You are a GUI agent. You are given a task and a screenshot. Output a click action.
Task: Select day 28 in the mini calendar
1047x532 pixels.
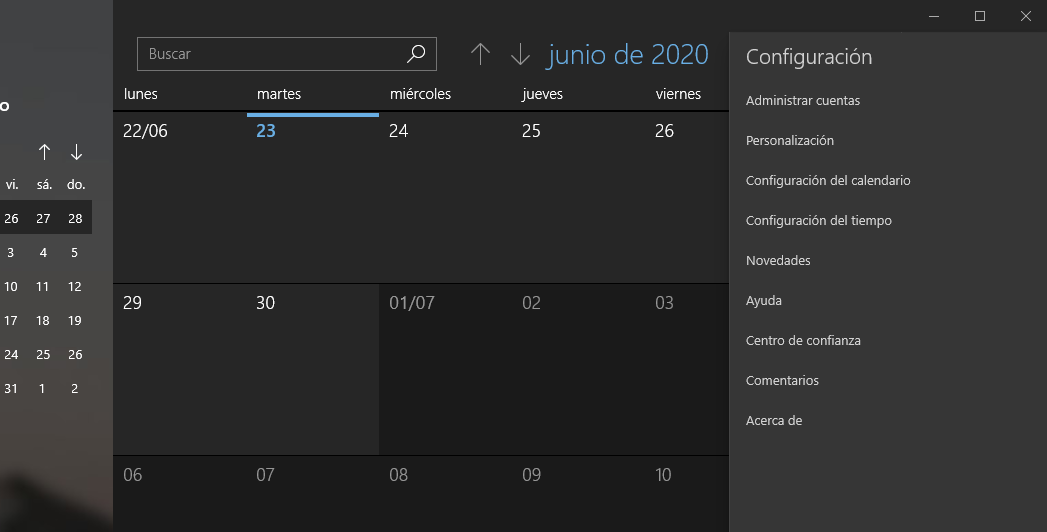point(75,218)
